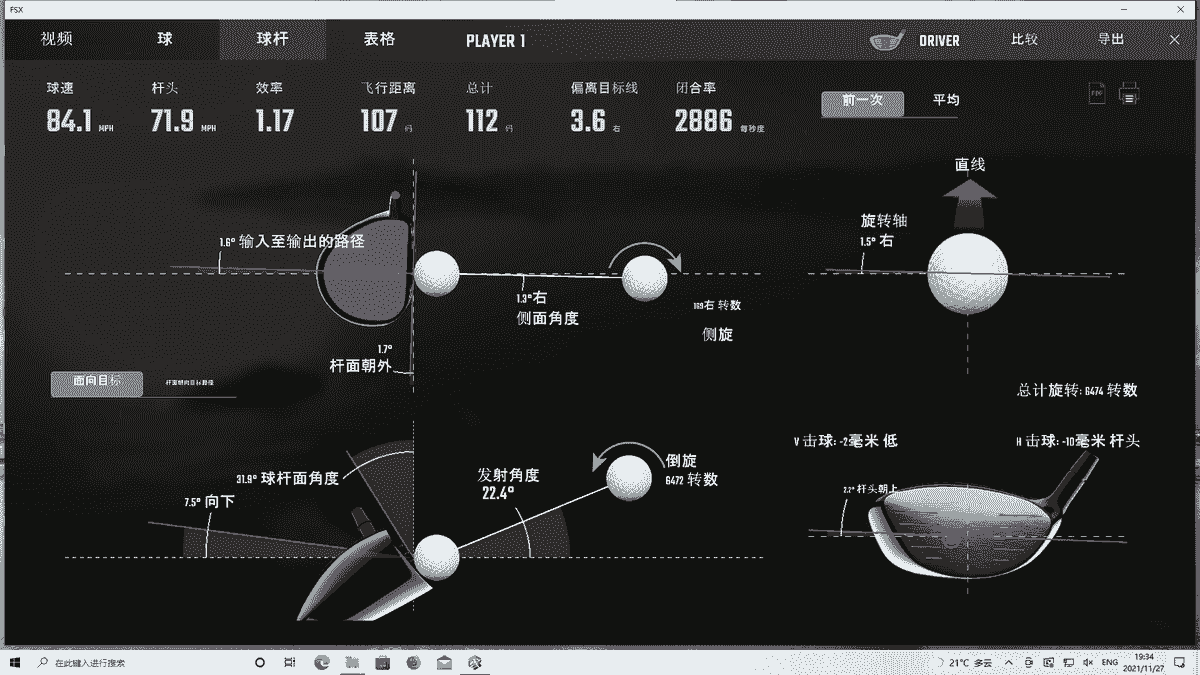Click the 杆面朝外 1.7° label
The width and height of the screenshot is (1200, 675).
[x=361, y=359]
